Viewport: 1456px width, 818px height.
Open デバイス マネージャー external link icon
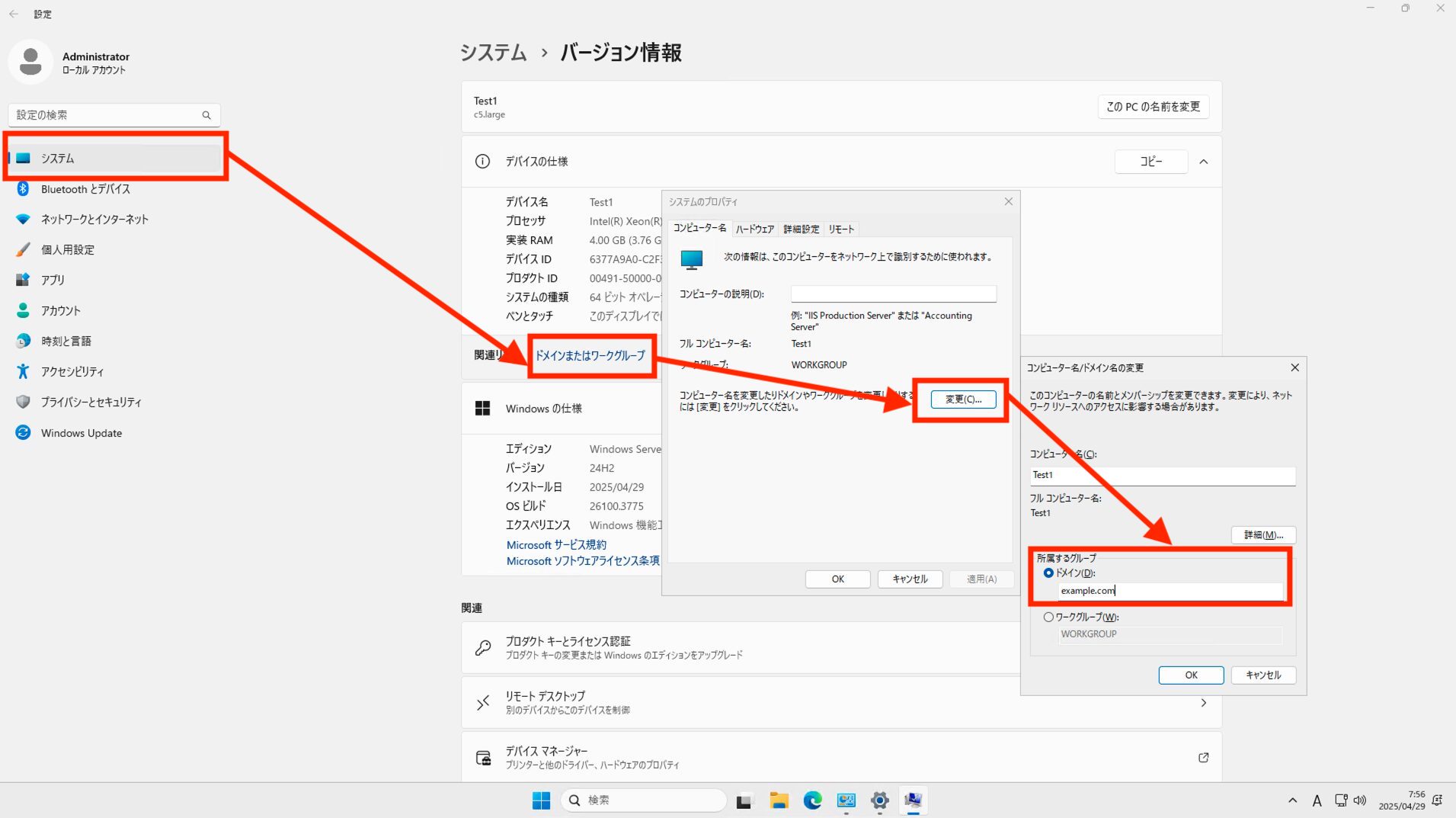tap(1204, 758)
